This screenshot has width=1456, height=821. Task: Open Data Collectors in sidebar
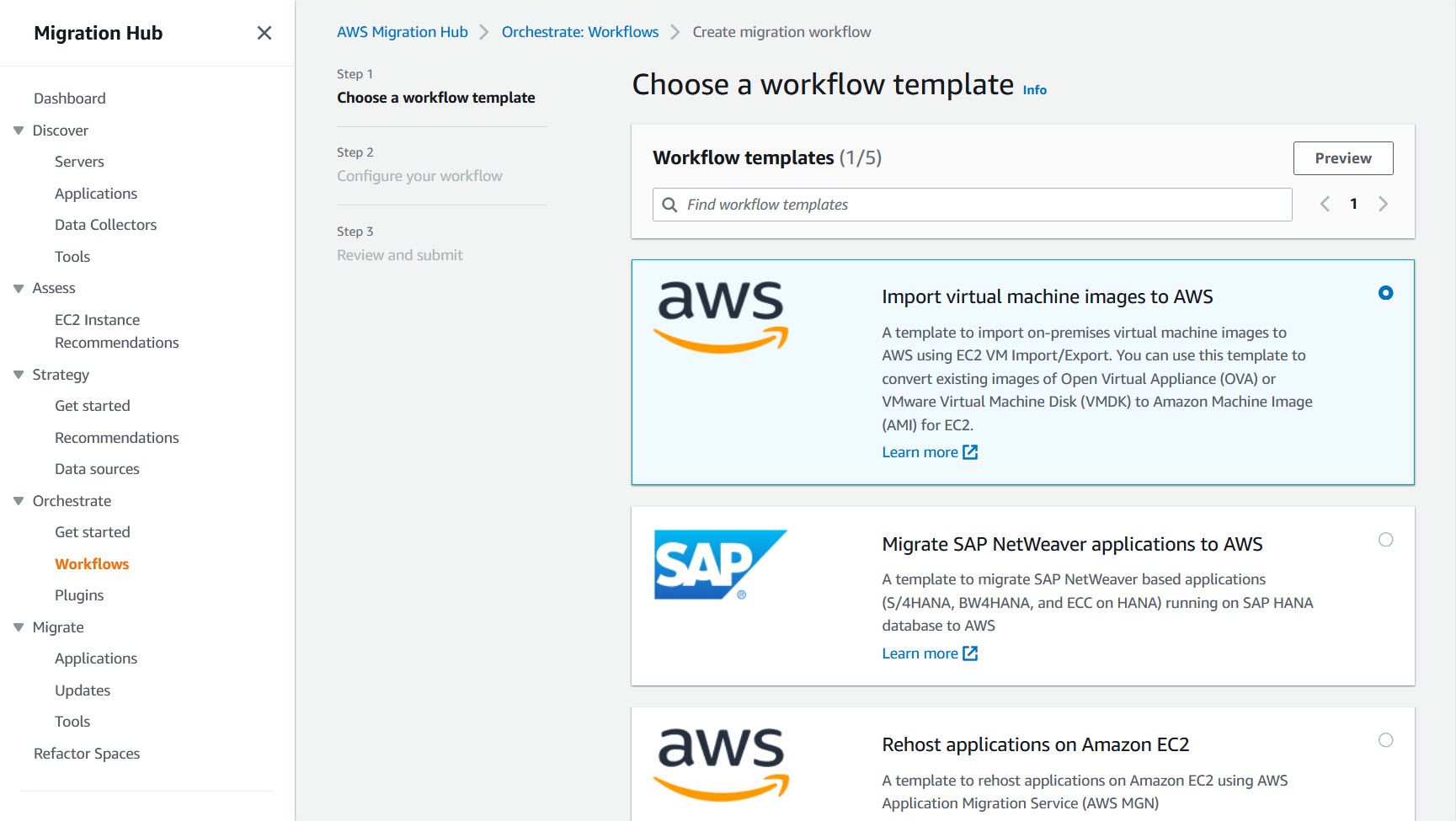[106, 225]
